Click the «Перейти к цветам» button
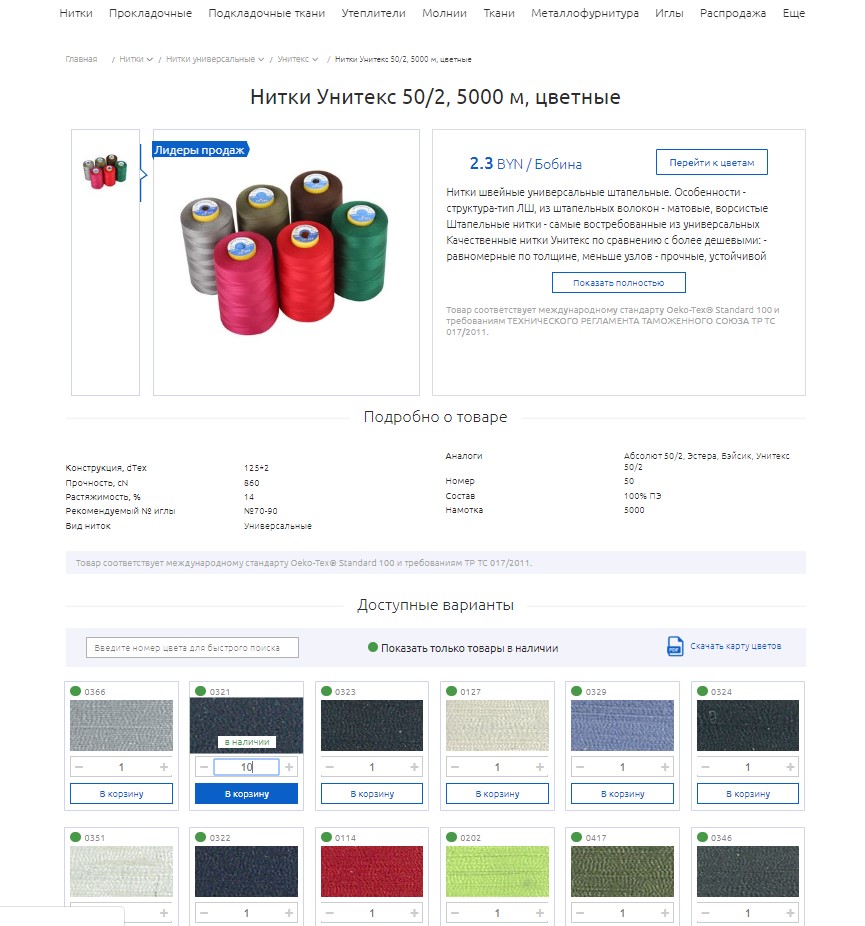Viewport: 865px width, 926px height. [711, 161]
